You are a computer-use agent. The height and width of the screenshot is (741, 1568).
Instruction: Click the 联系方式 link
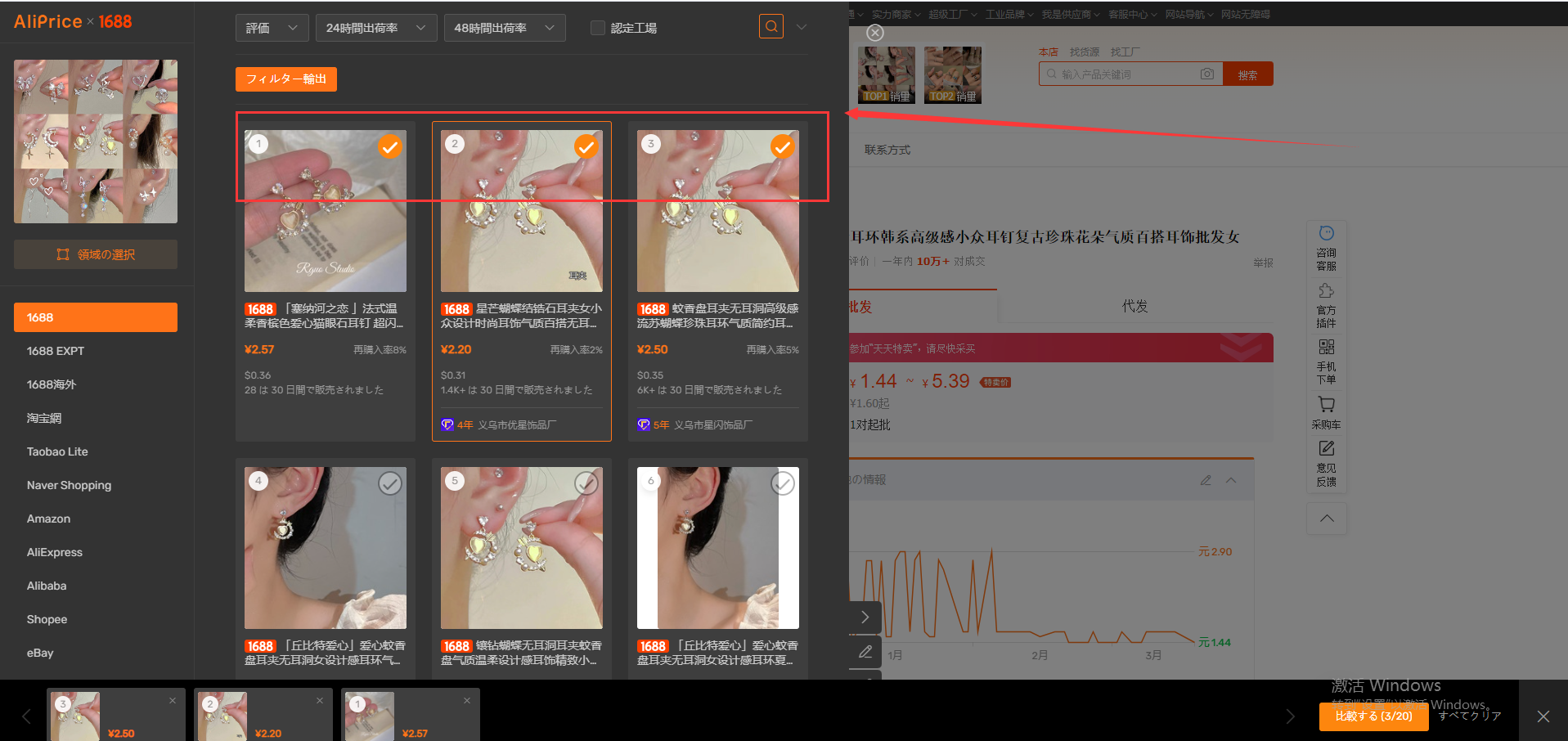click(887, 150)
